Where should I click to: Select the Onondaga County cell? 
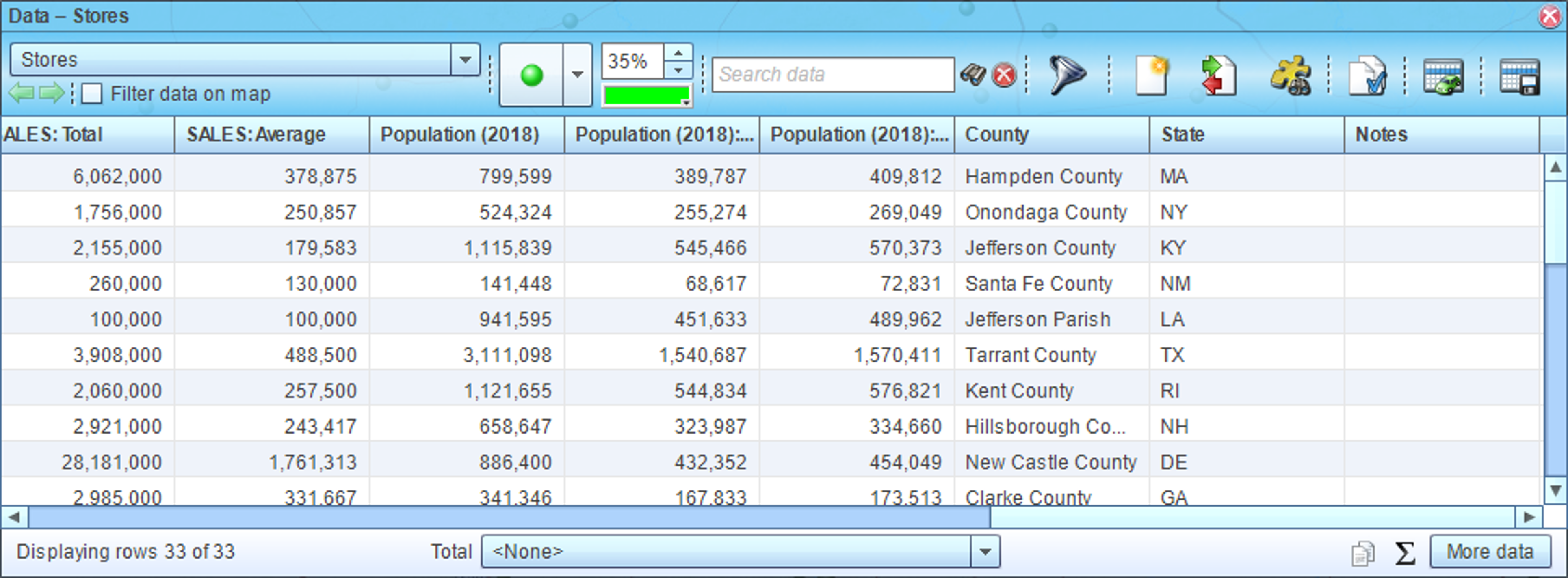(1052, 212)
